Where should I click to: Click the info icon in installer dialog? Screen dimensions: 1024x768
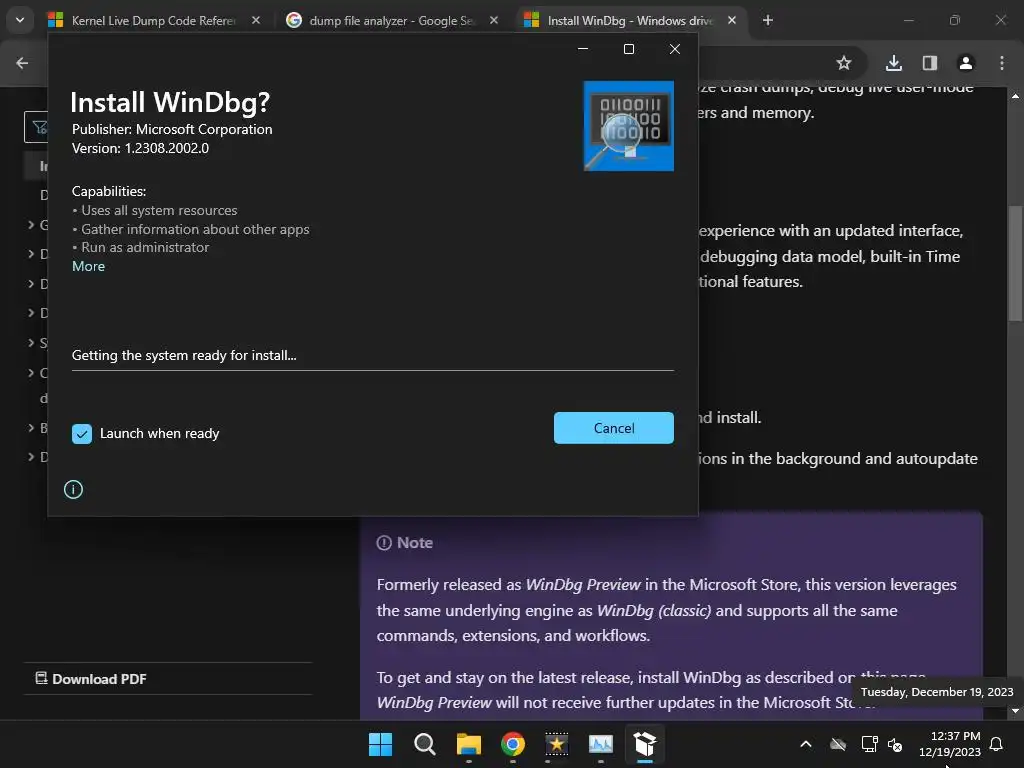tap(73, 489)
